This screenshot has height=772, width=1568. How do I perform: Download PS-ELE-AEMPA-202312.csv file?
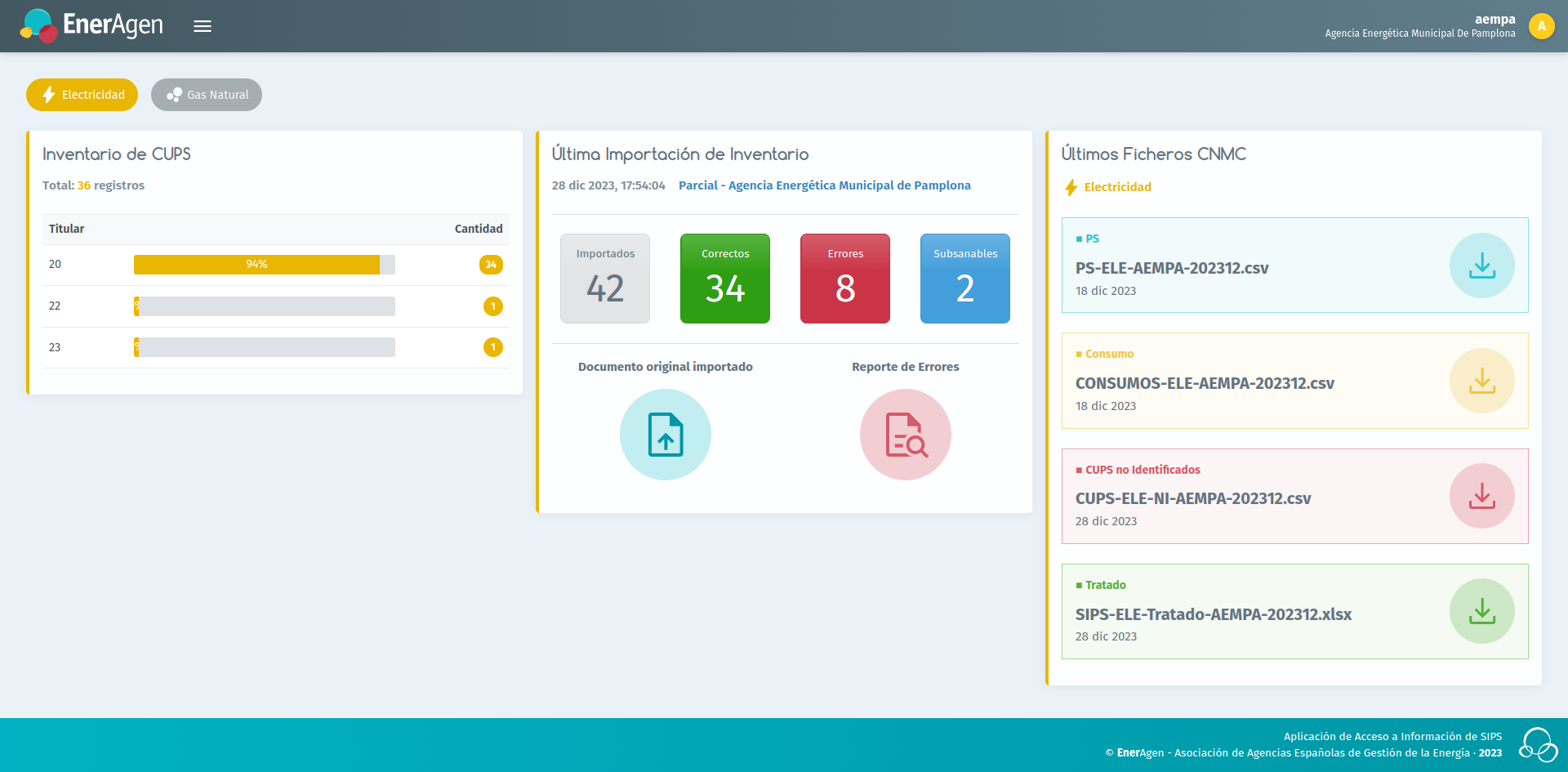pos(1481,266)
